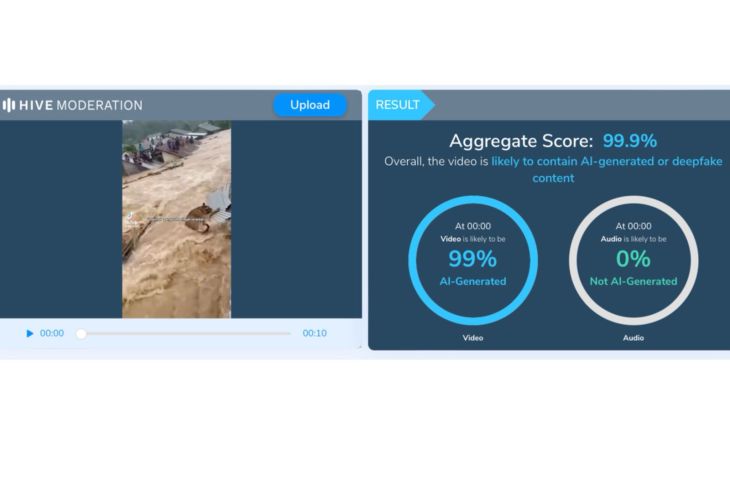The image size is (730, 487).
Task: Open the RESULT tab
Action: [x=397, y=105]
